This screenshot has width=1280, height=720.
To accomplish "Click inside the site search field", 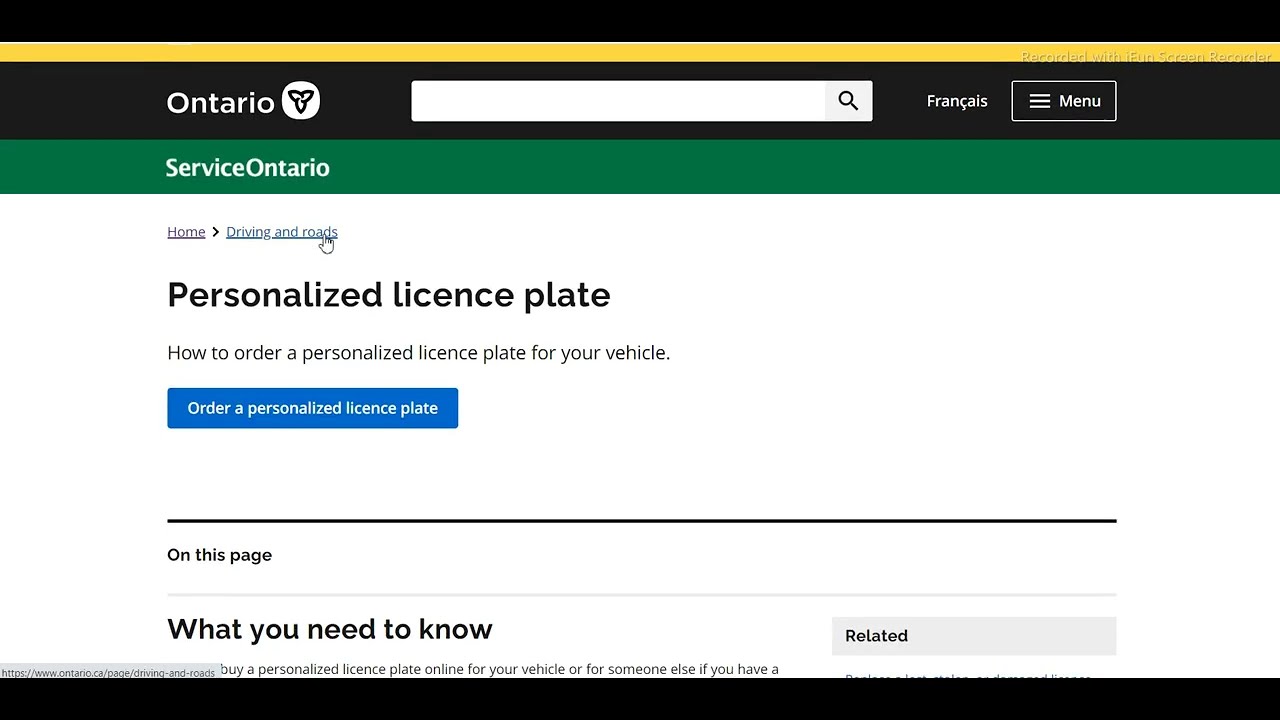I will point(618,101).
